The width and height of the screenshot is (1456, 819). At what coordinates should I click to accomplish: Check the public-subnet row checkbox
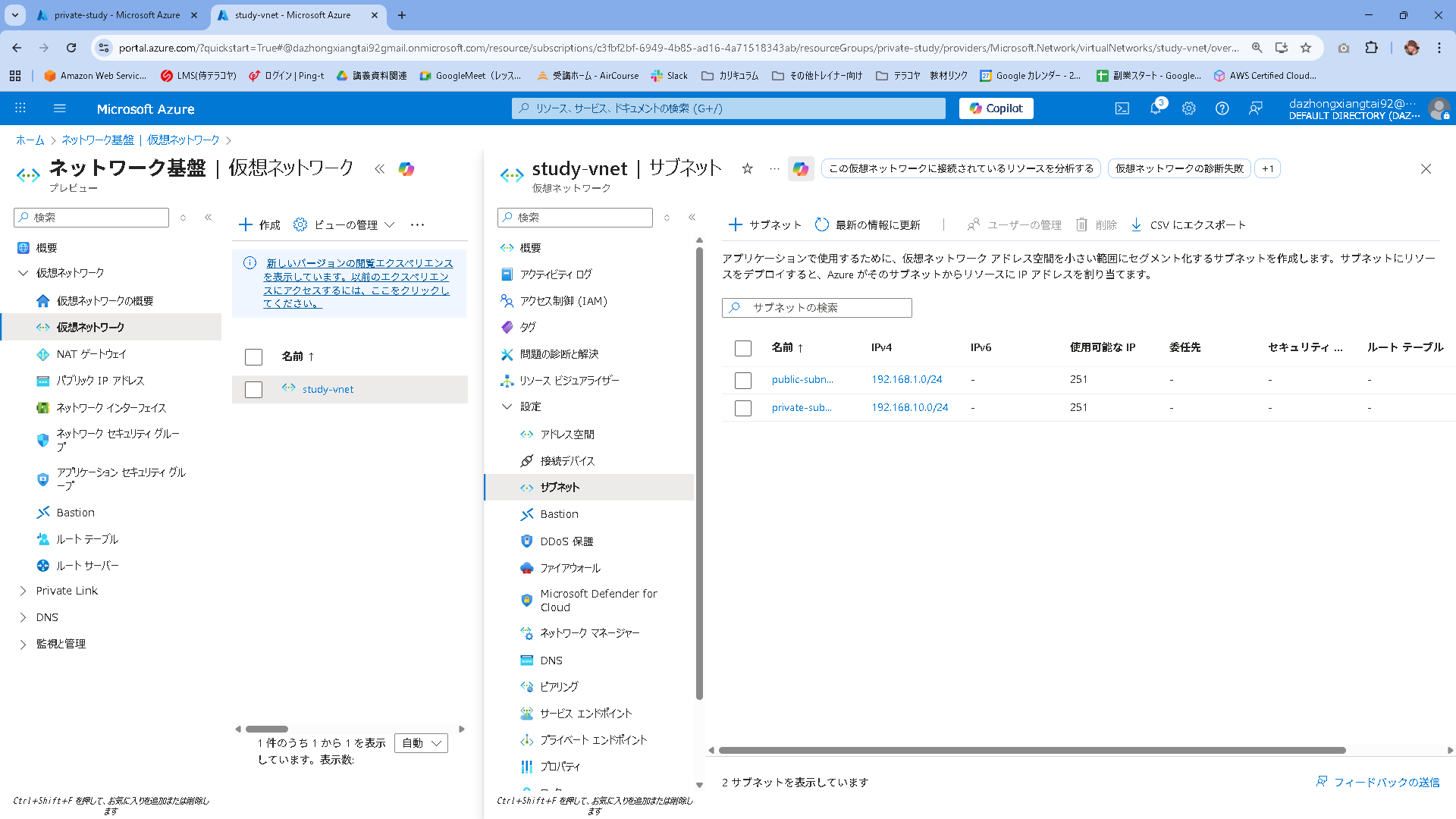(x=742, y=380)
